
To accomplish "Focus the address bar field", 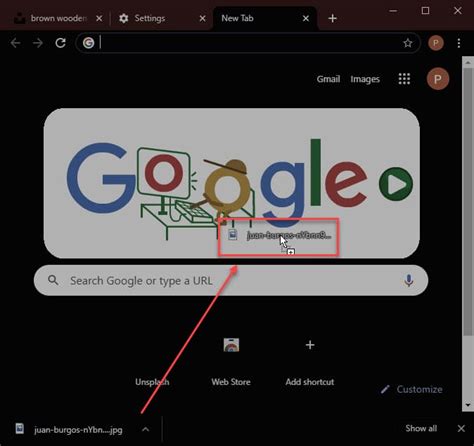I will [248, 43].
